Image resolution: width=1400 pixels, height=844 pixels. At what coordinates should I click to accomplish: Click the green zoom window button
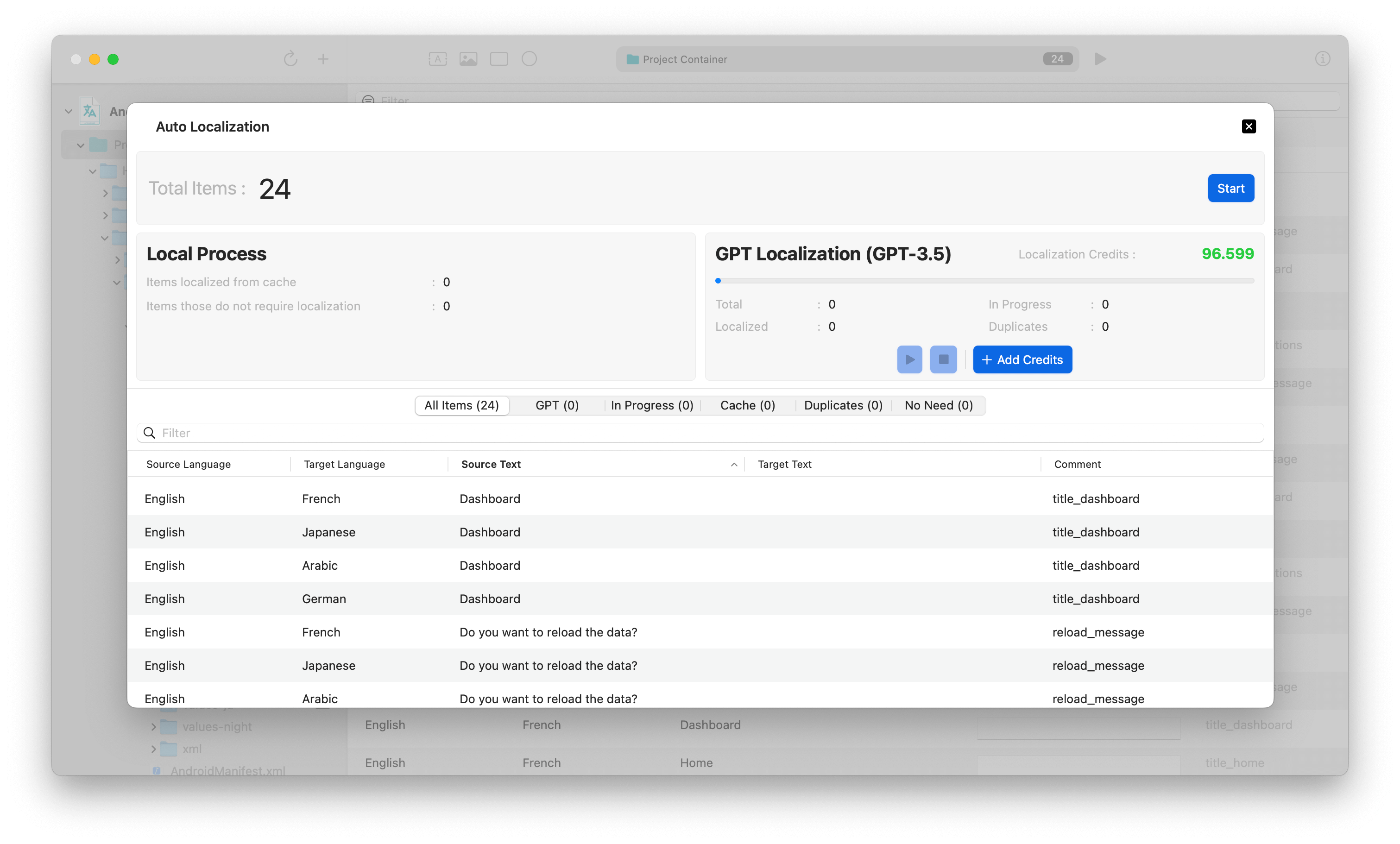113,59
